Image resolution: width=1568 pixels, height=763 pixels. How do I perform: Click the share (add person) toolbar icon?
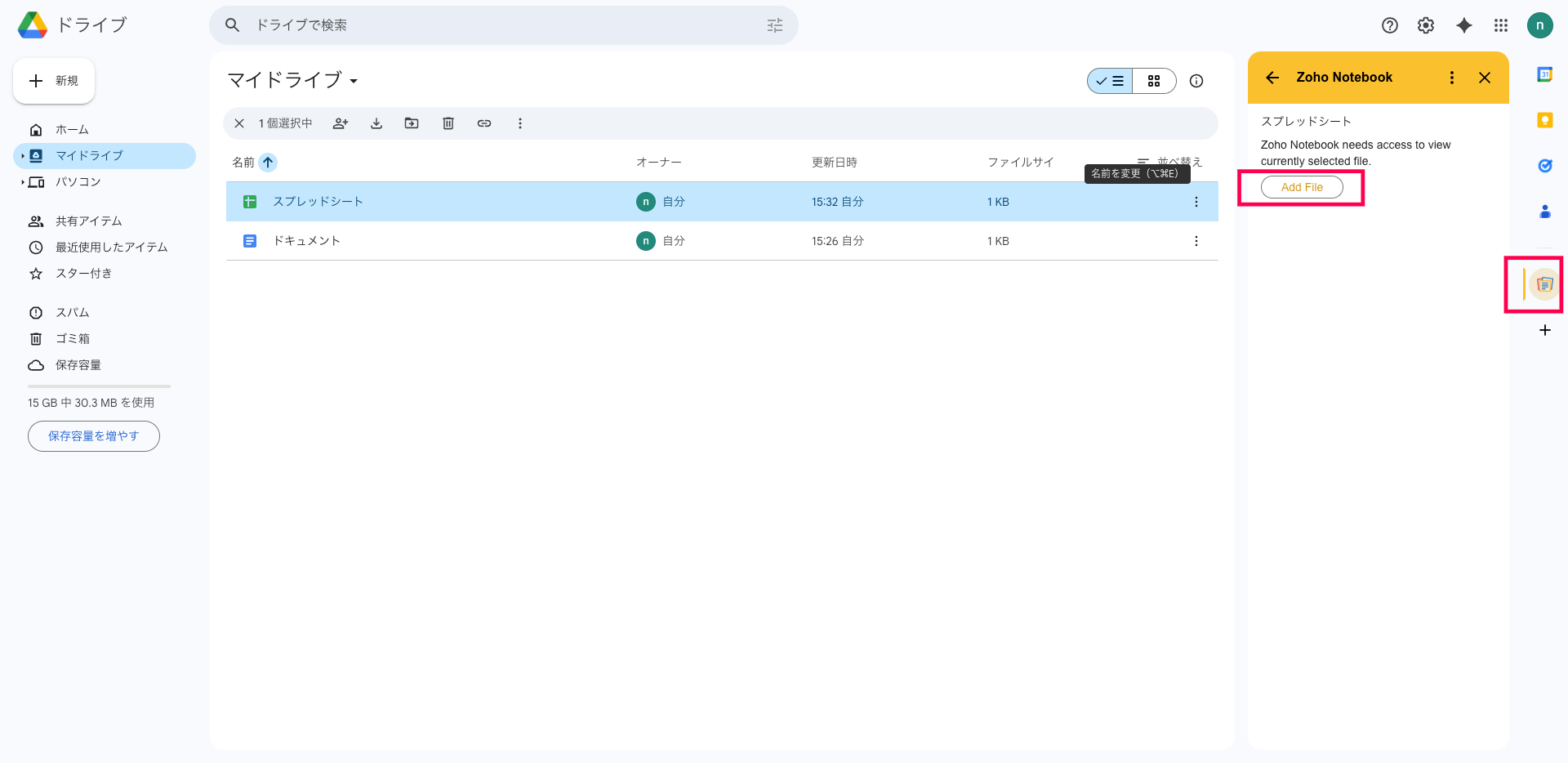[341, 123]
